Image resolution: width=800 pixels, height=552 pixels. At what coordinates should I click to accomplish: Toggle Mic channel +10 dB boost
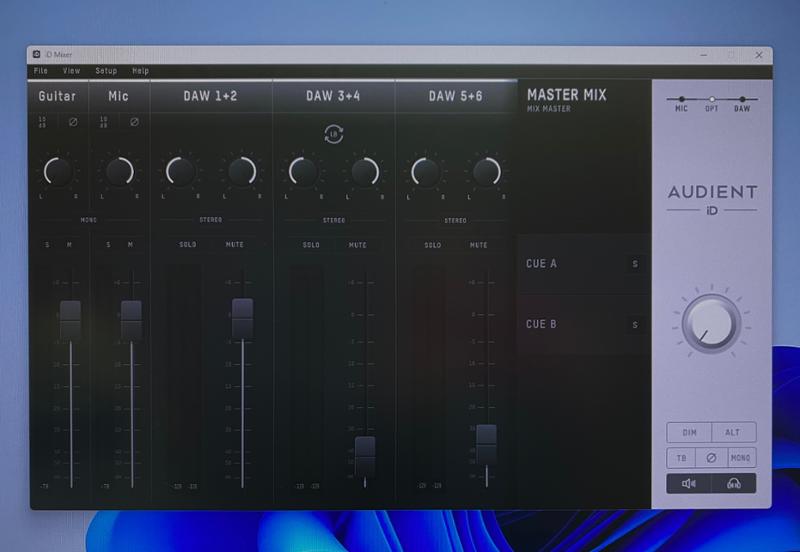click(104, 122)
